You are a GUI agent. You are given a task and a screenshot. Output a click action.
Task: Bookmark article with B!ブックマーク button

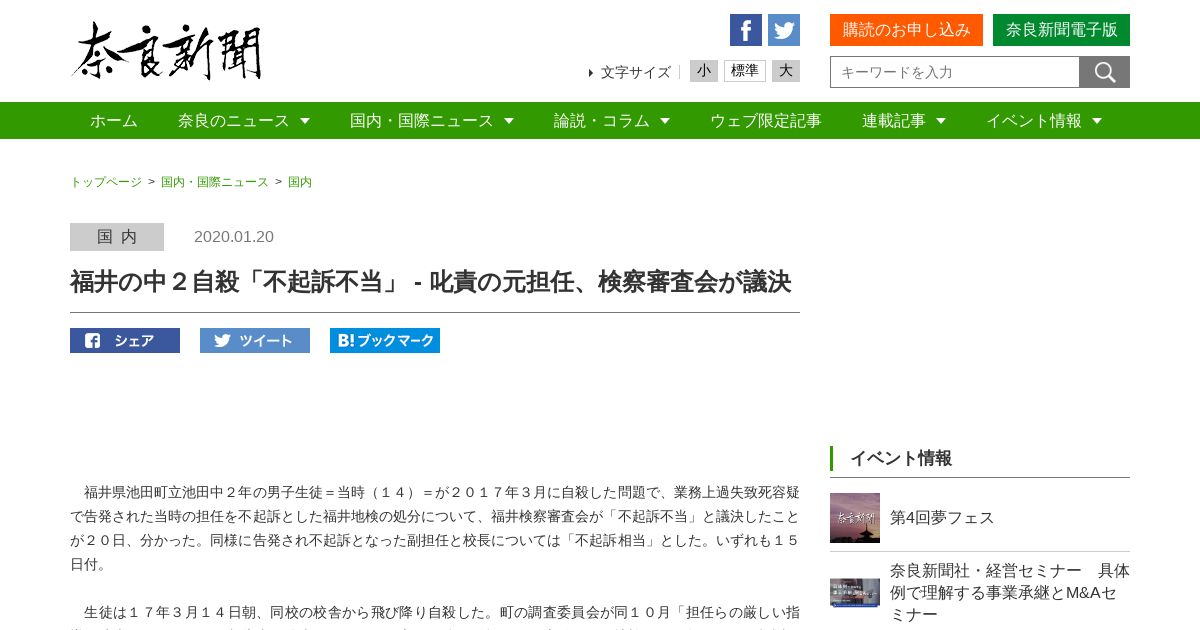tap(385, 340)
